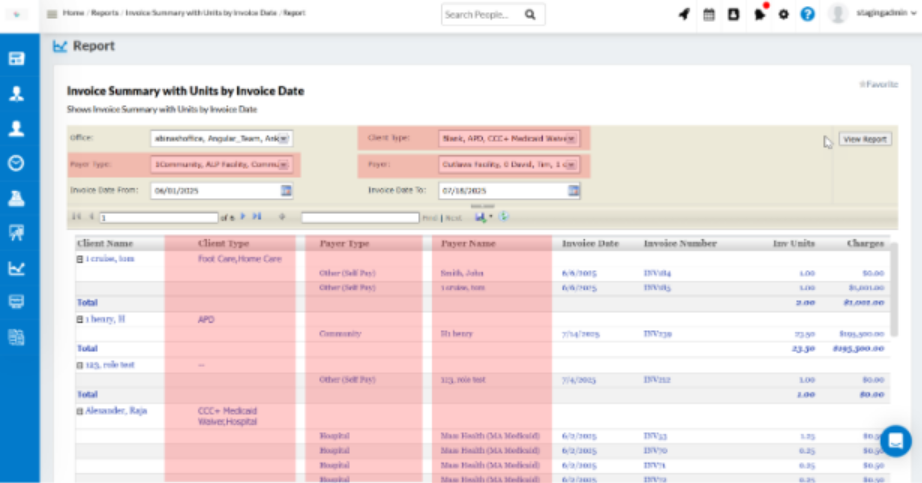Open the line chart reports sidebar icon
The image size is (922, 483).
pyautogui.click(x=16, y=268)
